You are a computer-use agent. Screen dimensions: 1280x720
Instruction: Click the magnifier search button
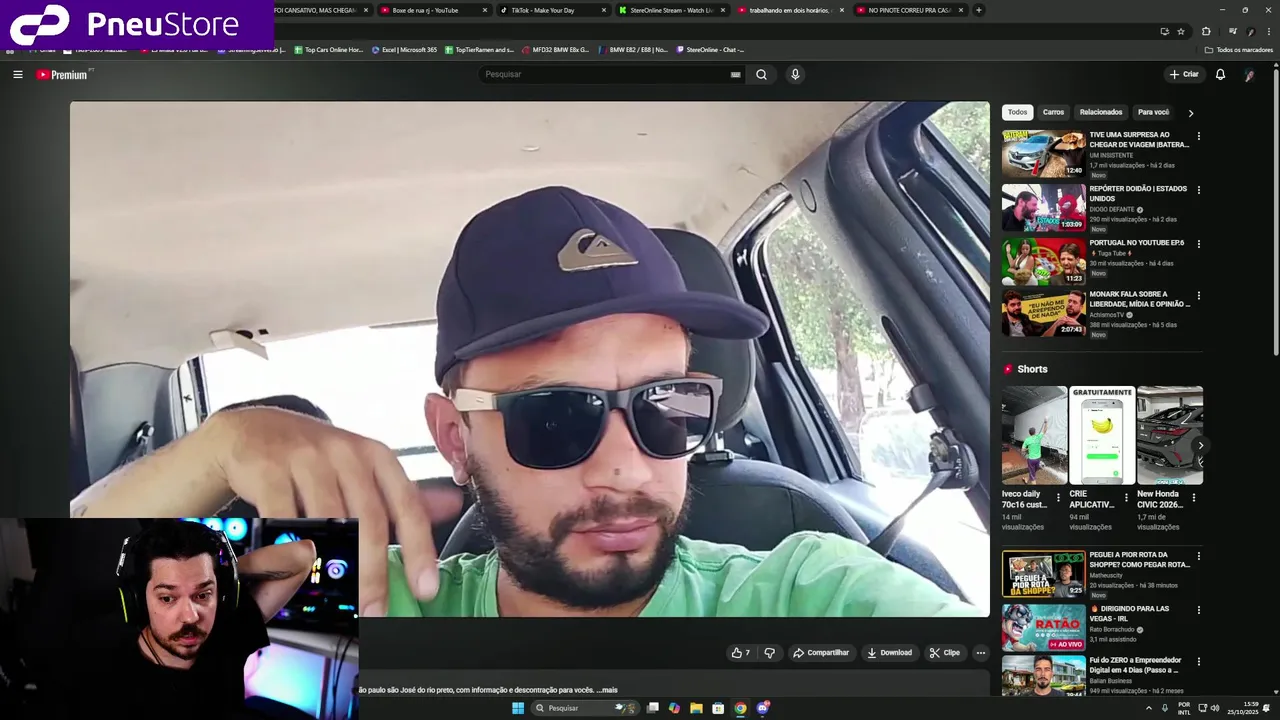click(x=761, y=74)
